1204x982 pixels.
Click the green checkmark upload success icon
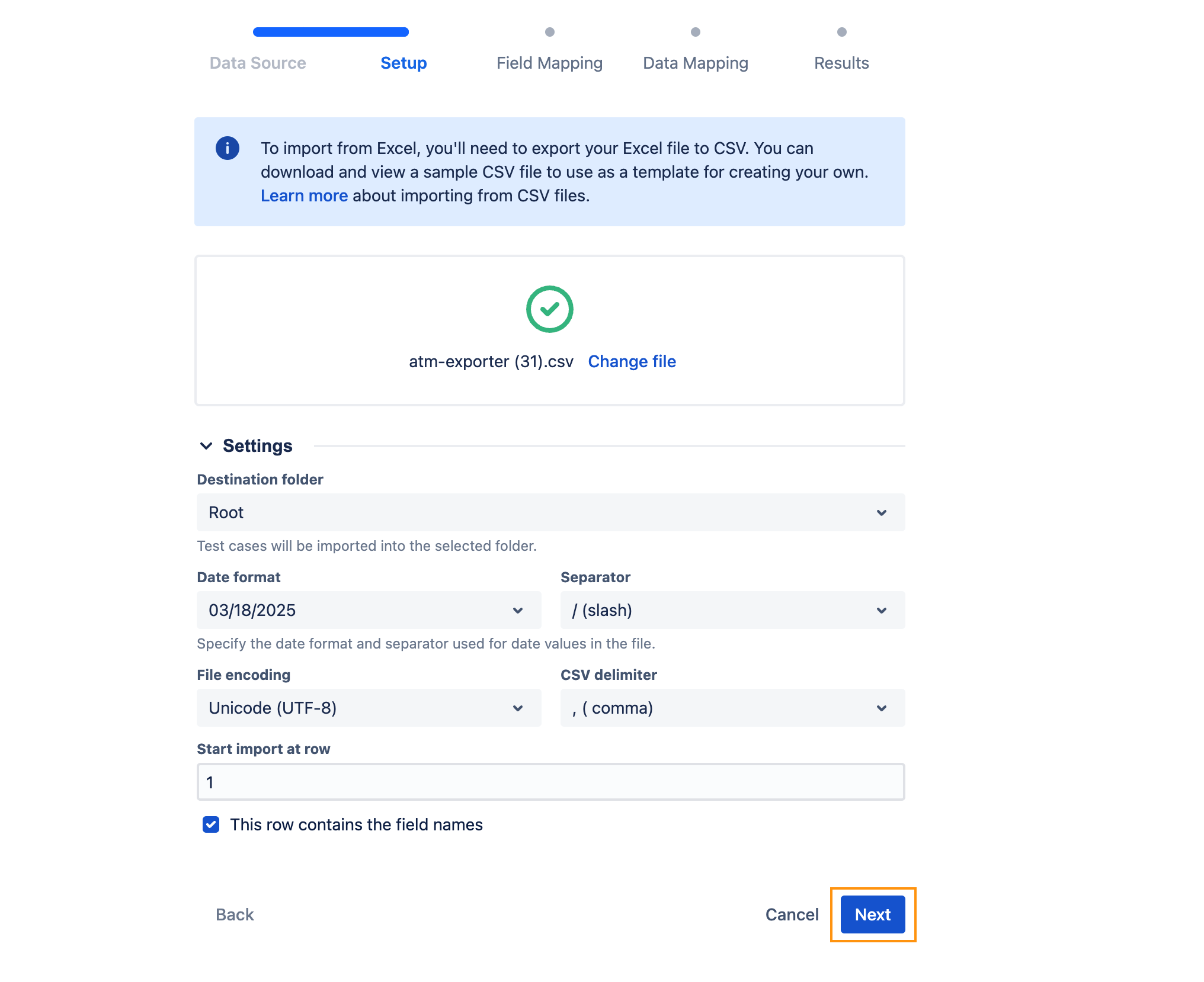[x=549, y=309]
